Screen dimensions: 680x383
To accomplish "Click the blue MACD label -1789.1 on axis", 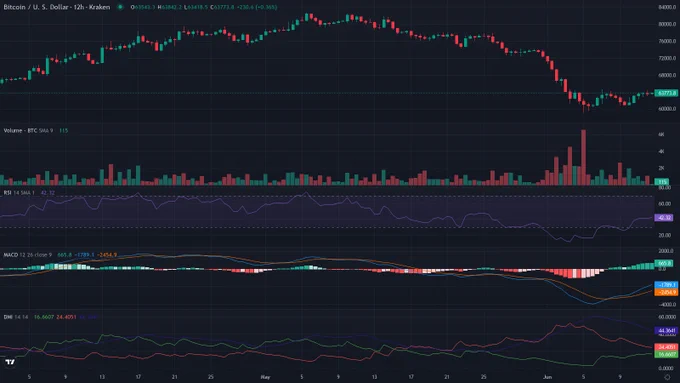I will [x=666, y=285].
